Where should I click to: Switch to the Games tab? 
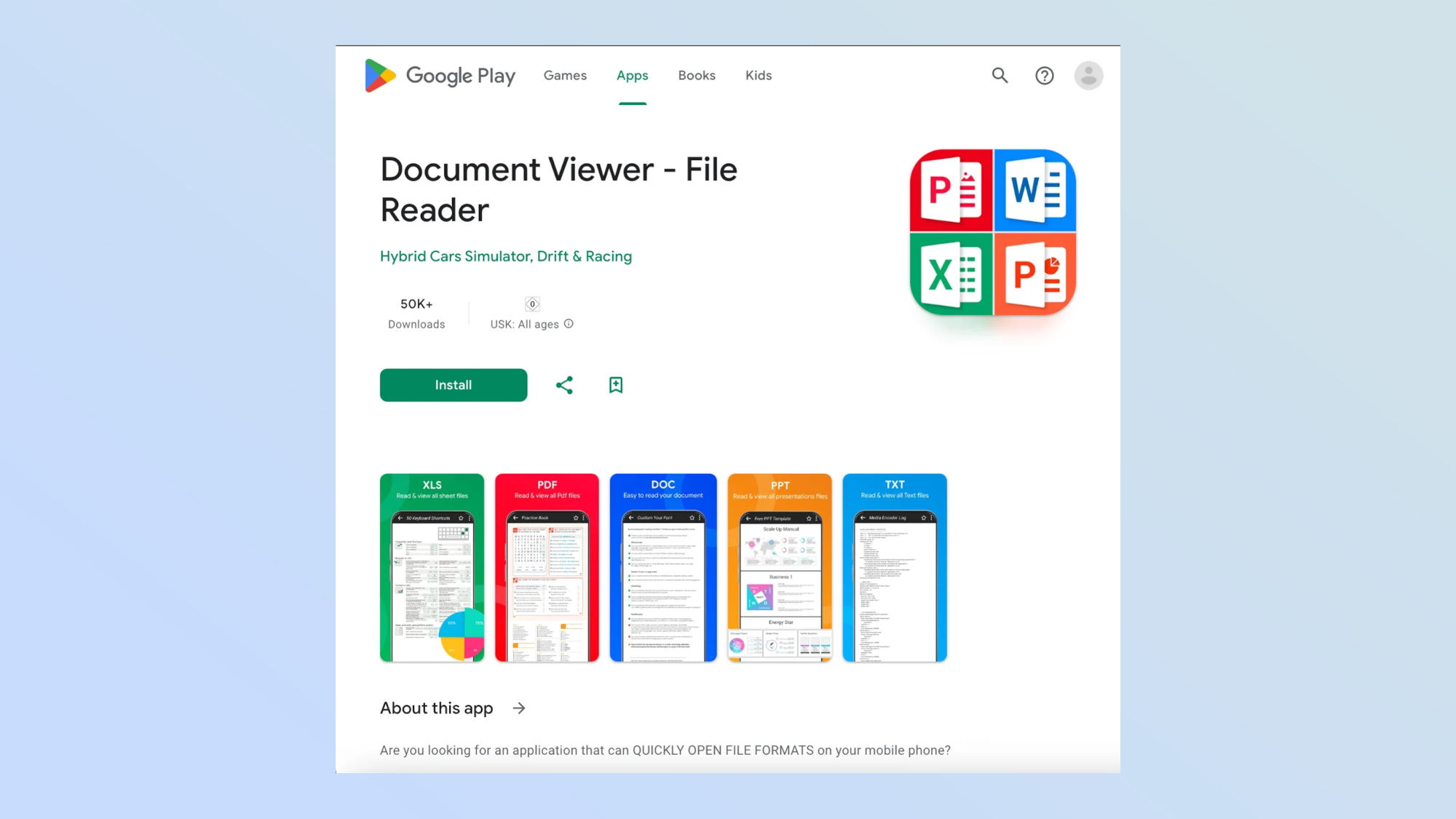tap(565, 76)
